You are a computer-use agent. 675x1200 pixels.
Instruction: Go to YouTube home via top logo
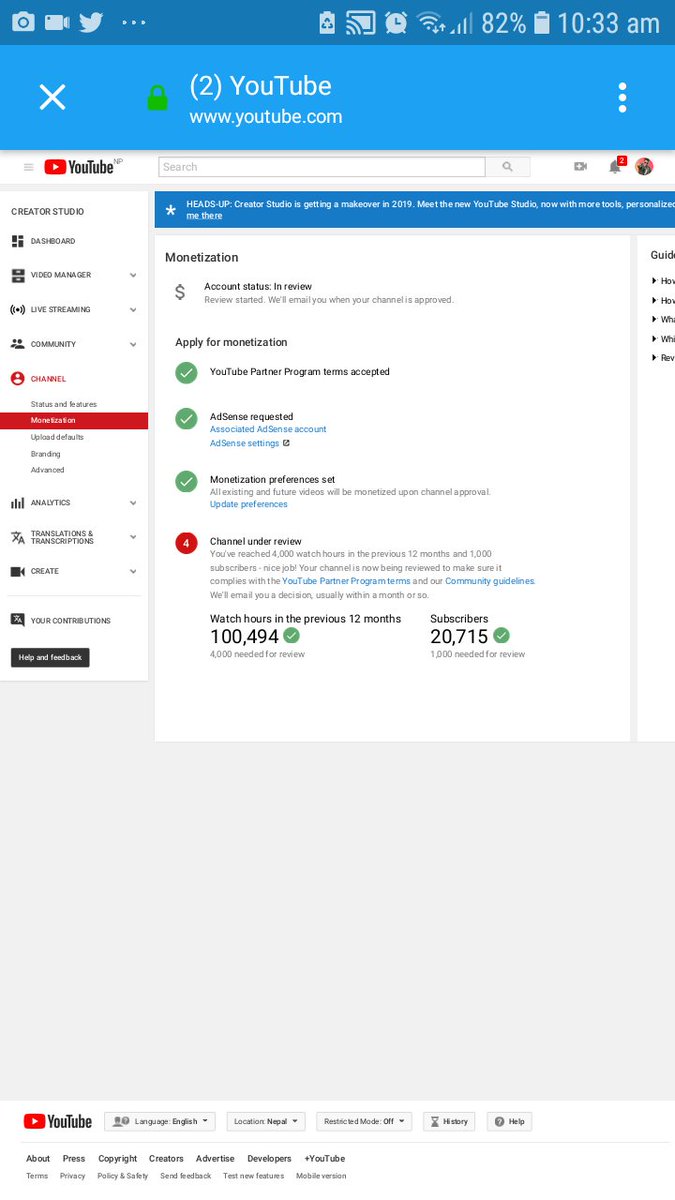pos(80,167)
